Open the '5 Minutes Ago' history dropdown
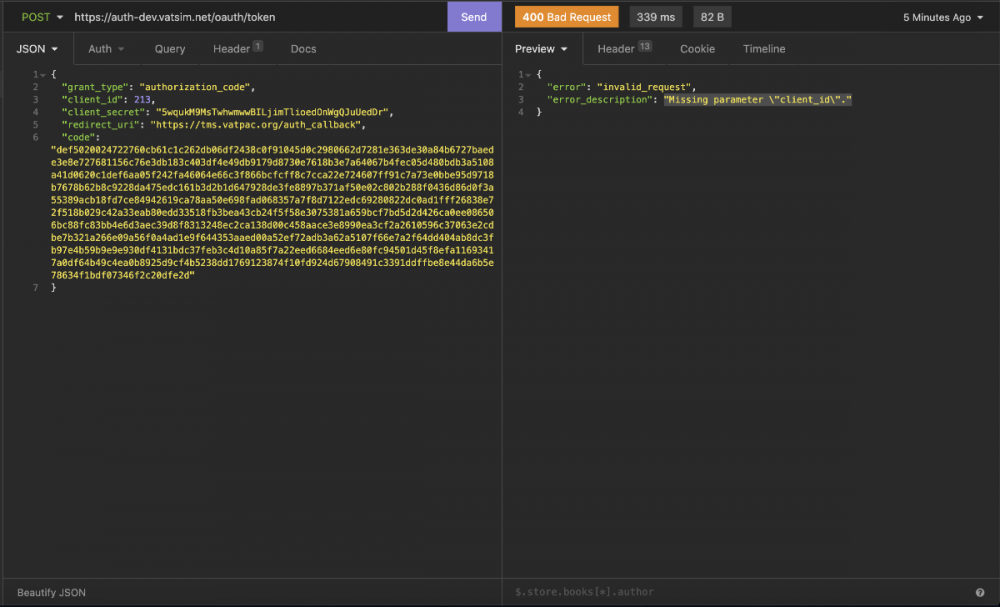This screenshot has width=1000, height=607. [x=942, y=17]
